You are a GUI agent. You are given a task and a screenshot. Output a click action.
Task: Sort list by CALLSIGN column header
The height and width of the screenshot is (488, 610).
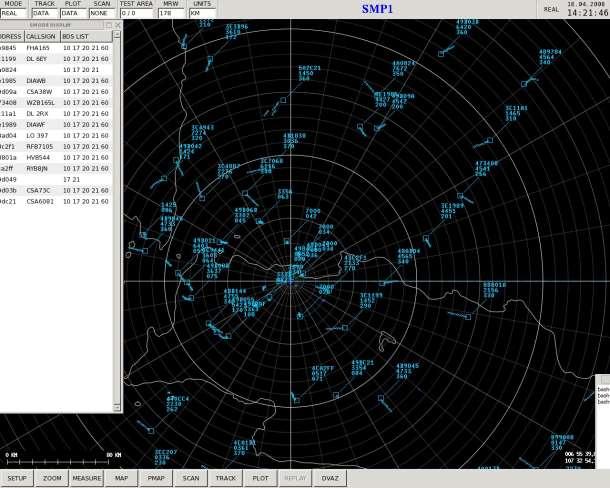point(42,36)
